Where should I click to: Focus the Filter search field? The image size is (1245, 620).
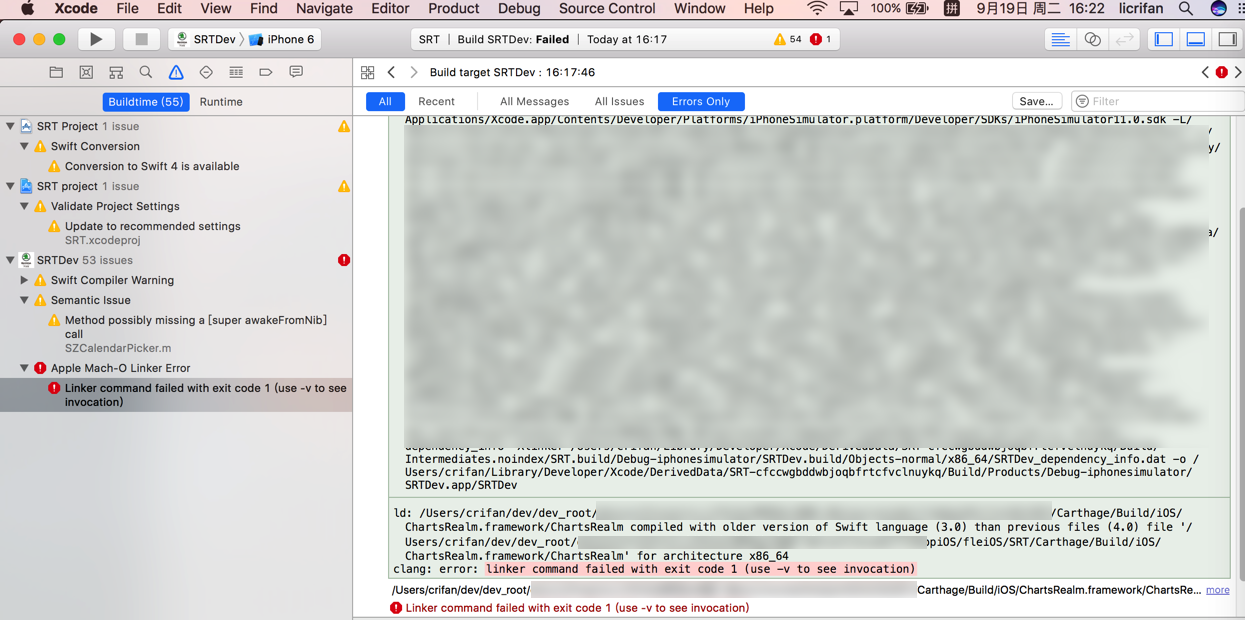click(1158, 101)
